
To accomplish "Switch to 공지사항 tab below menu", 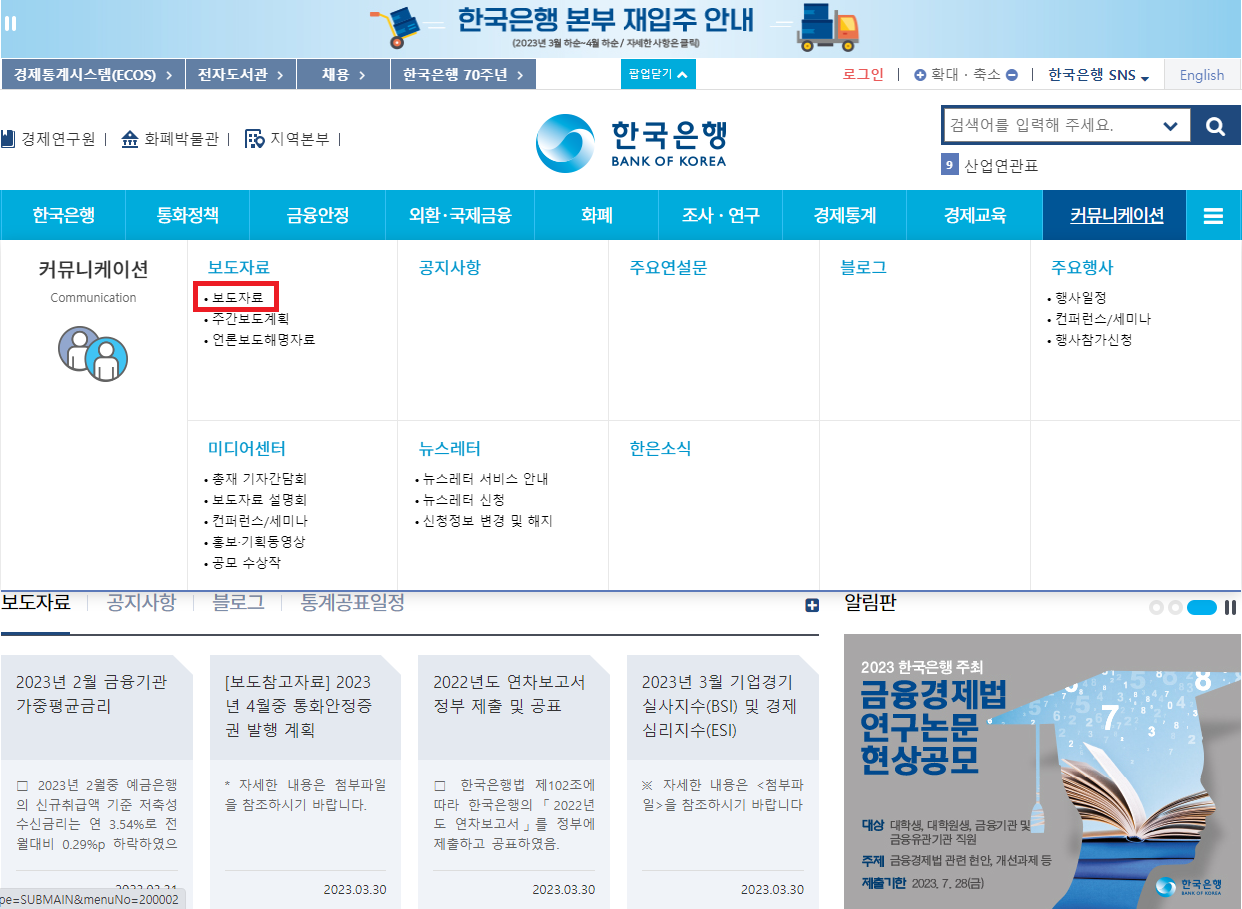I will click(x=141, y=603).
